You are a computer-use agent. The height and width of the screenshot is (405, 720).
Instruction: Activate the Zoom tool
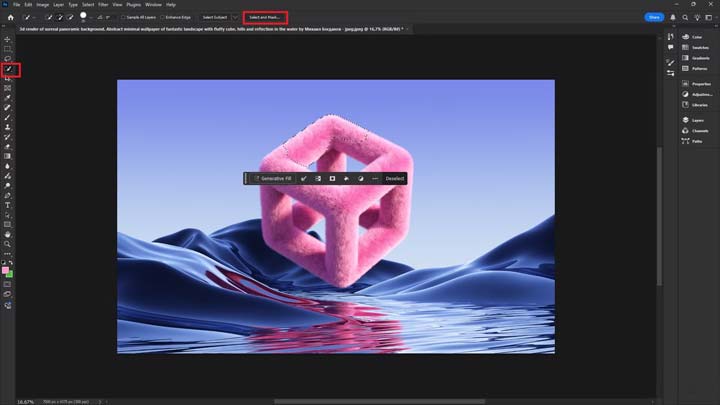(8, 243)
